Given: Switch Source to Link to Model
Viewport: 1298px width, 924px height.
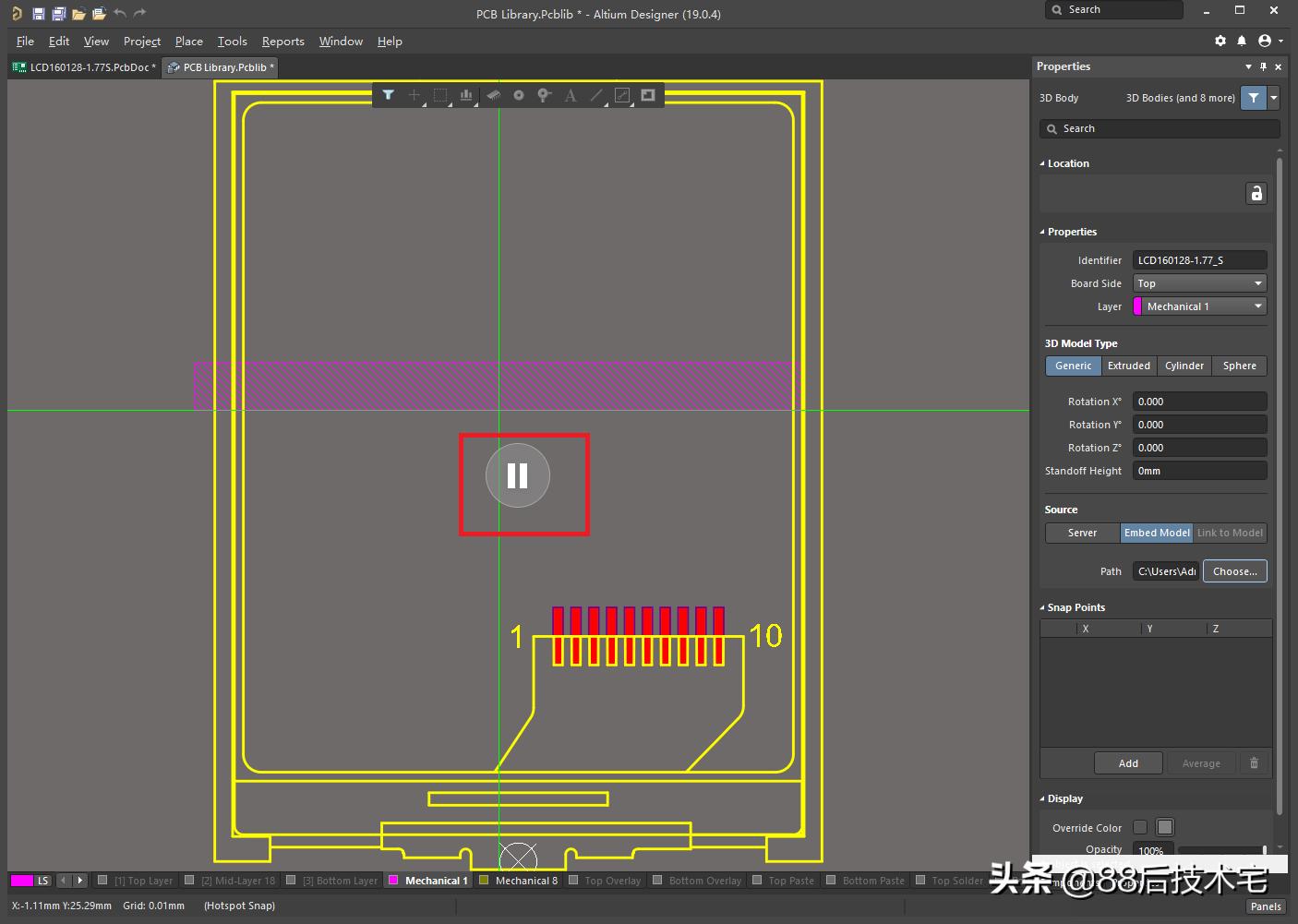Looking at the screenshot, I should 1230,533.
